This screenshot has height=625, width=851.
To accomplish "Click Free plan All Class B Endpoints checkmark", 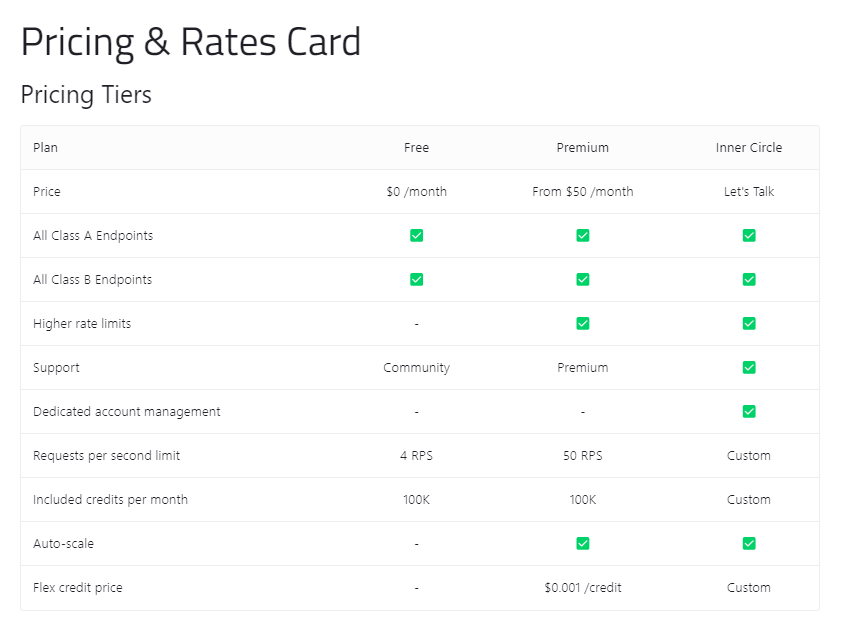I will 416,280.
